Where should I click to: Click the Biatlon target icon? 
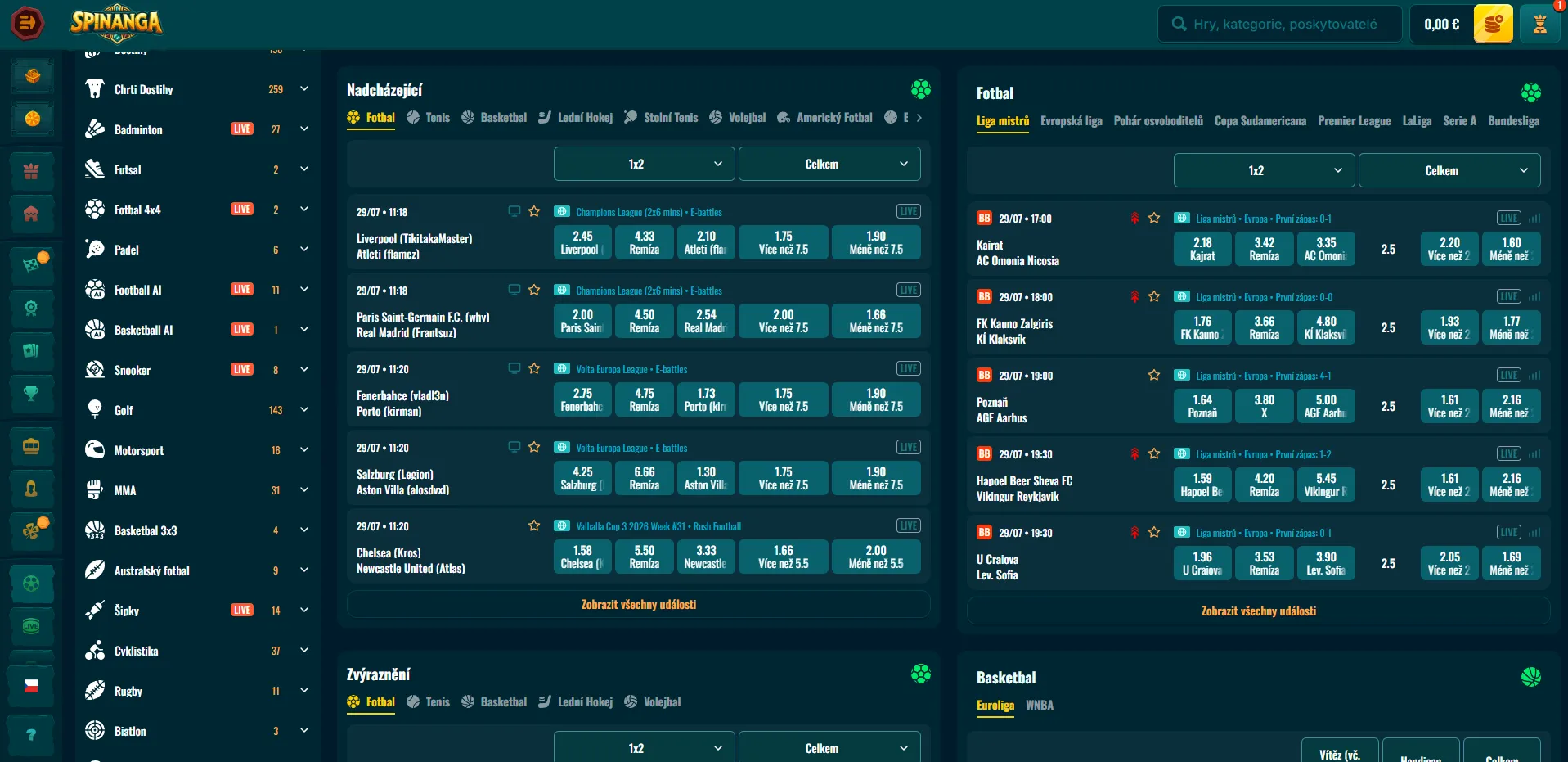(x=95, y=731)
